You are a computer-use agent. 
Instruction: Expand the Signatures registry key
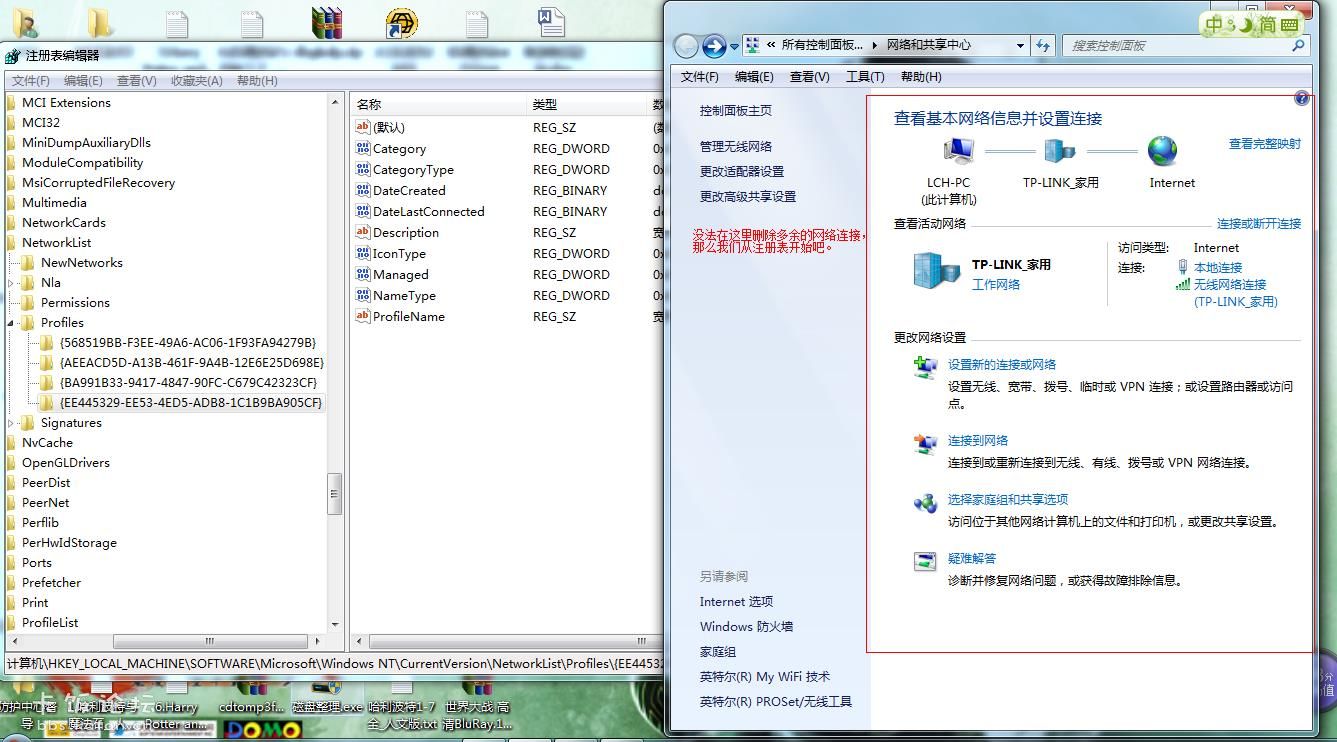[x=12, y=423]
